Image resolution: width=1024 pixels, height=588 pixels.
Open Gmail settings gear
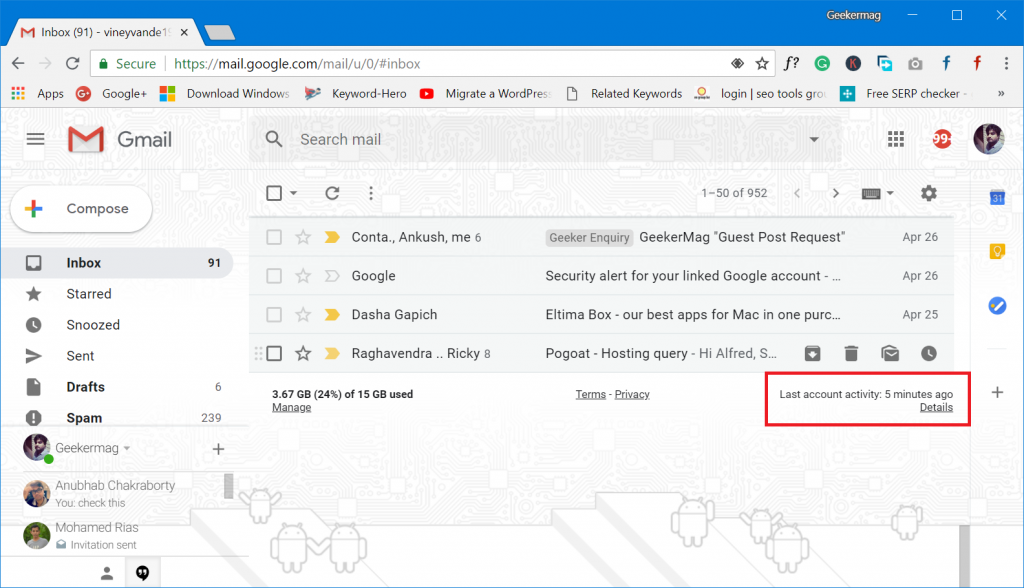coord(928,193)
